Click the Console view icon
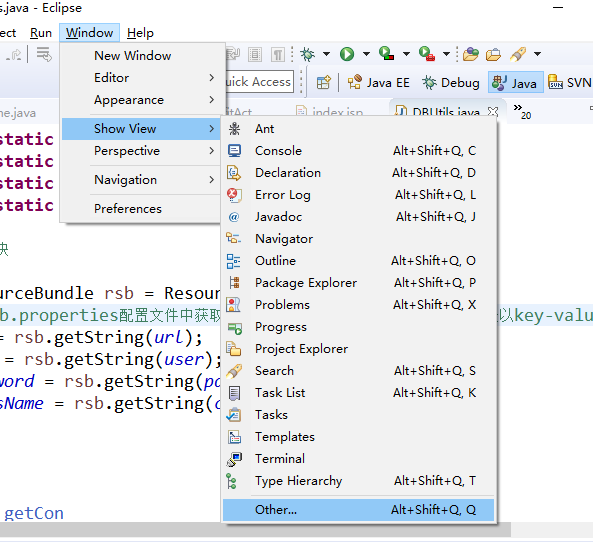 pyautogui.click(x=234, y=151)
